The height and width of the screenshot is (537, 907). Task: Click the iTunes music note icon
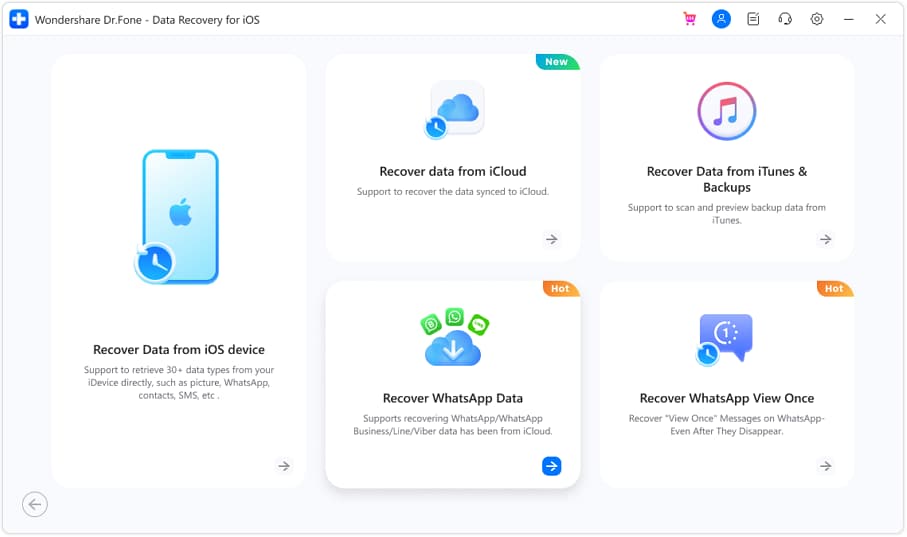point(727,111)
